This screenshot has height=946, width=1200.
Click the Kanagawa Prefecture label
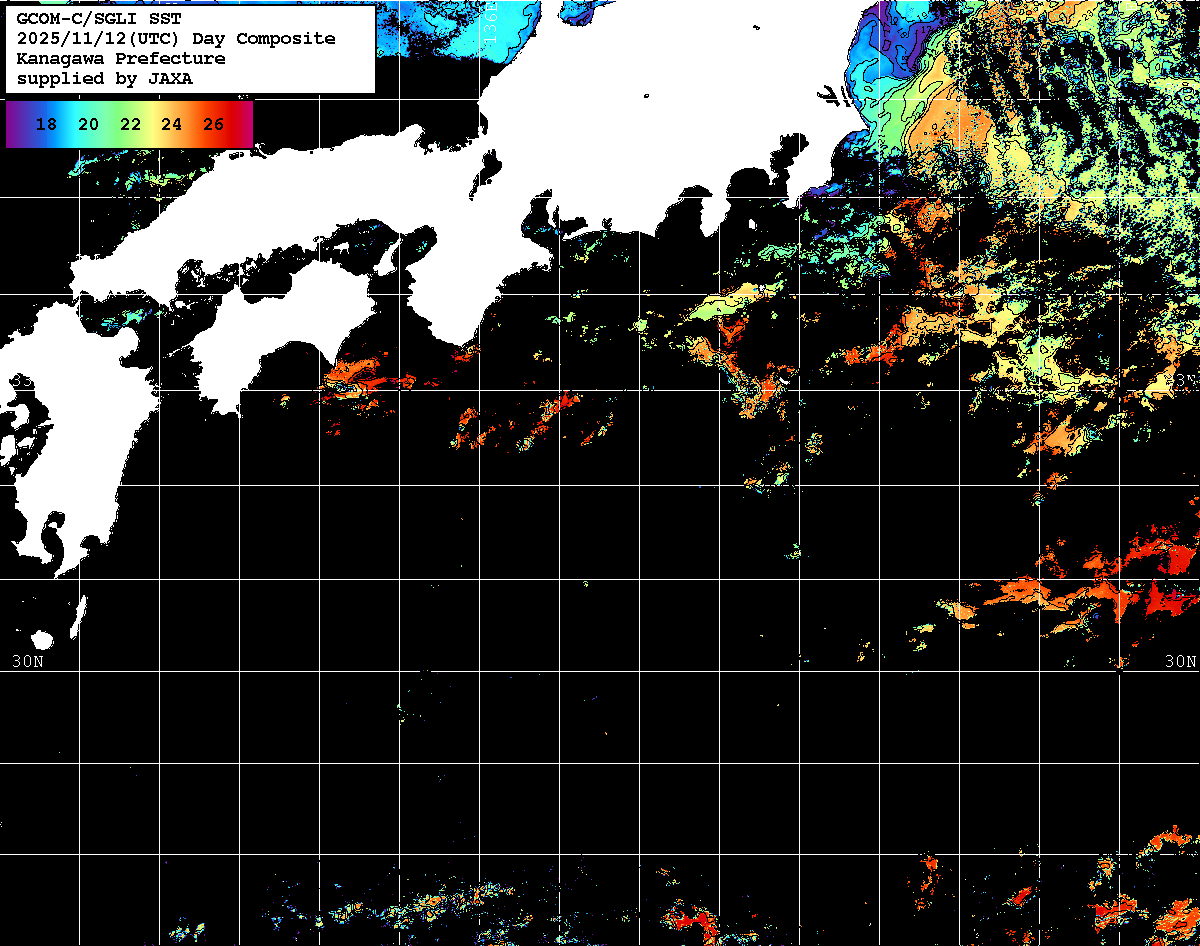(120, 59)
